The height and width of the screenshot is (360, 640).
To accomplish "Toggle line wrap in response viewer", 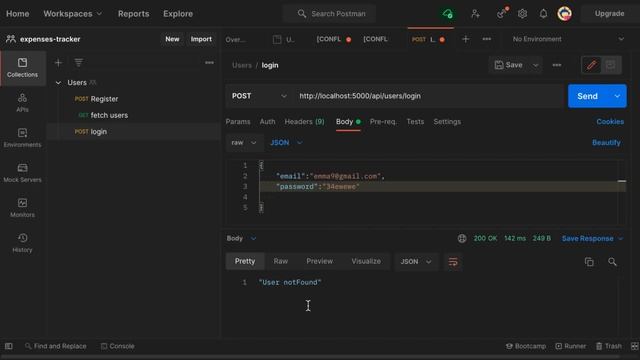I will (x=453, y=262).
